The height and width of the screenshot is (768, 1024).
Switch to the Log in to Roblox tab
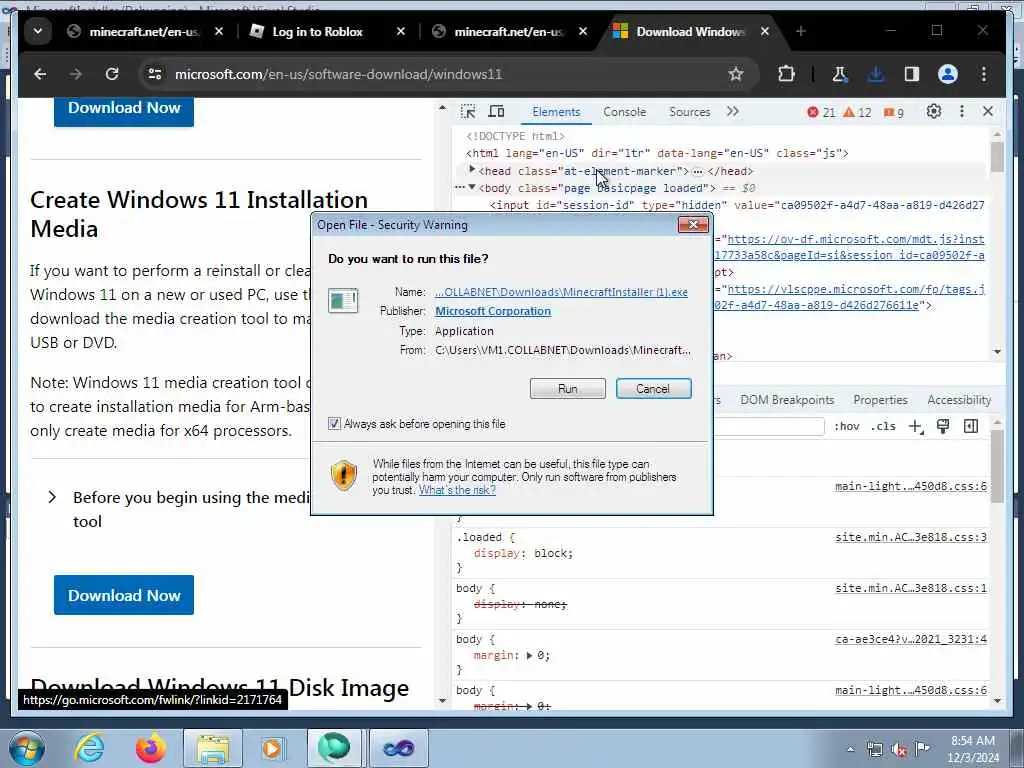(317, 31)
